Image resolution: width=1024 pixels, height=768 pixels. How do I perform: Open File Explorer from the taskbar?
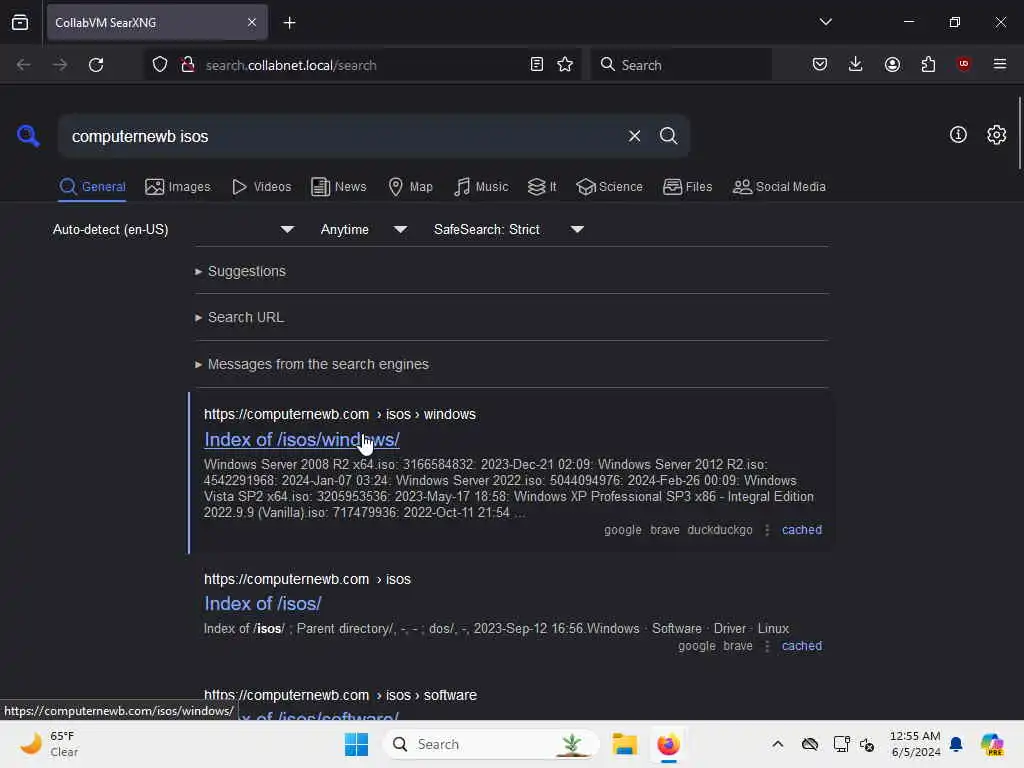[624, 744]
